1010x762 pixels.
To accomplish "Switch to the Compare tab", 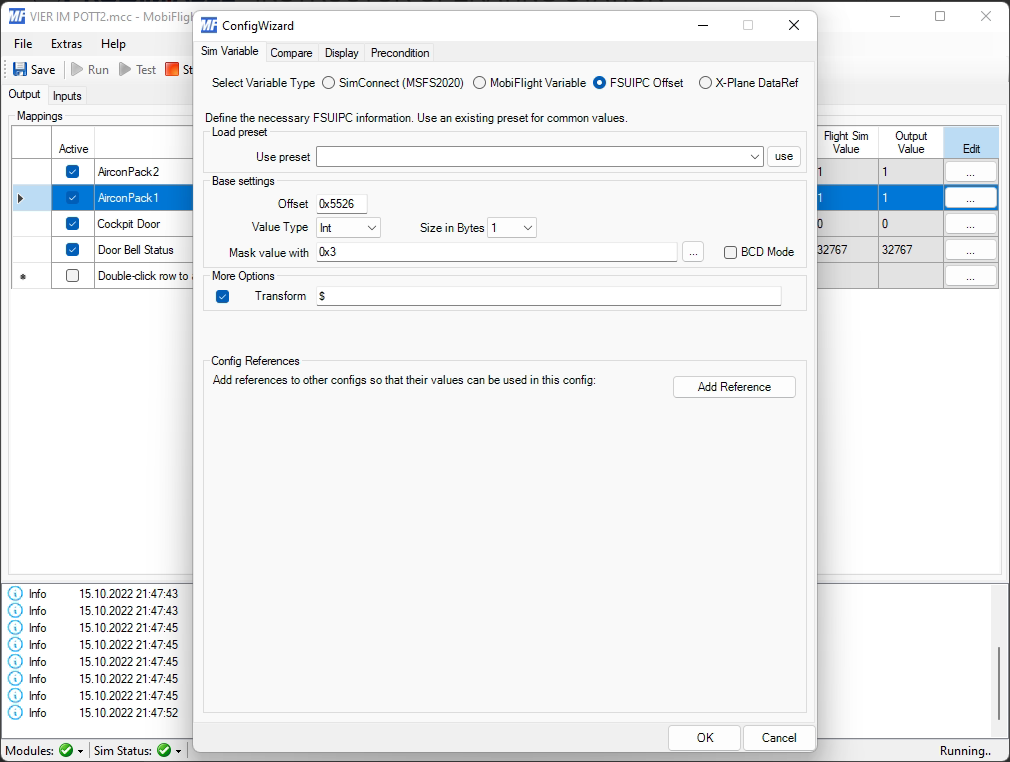I will tap(291, 53).
